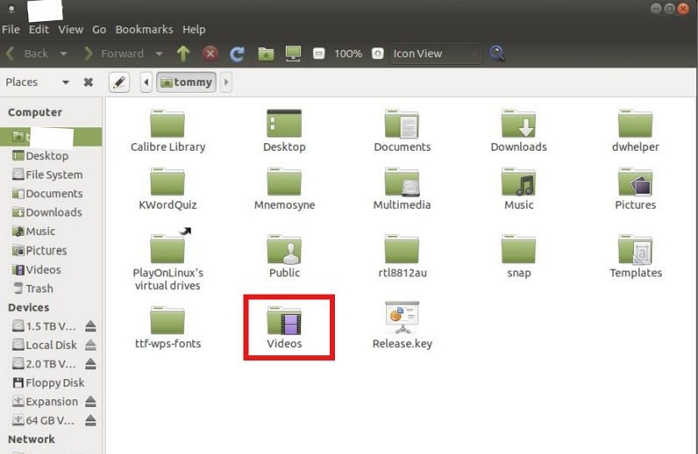Image resolution: width=698 pixels, height=454 pixels.
Task: Open the View menu
Action: pyautogui.click(x=71, y=29)
